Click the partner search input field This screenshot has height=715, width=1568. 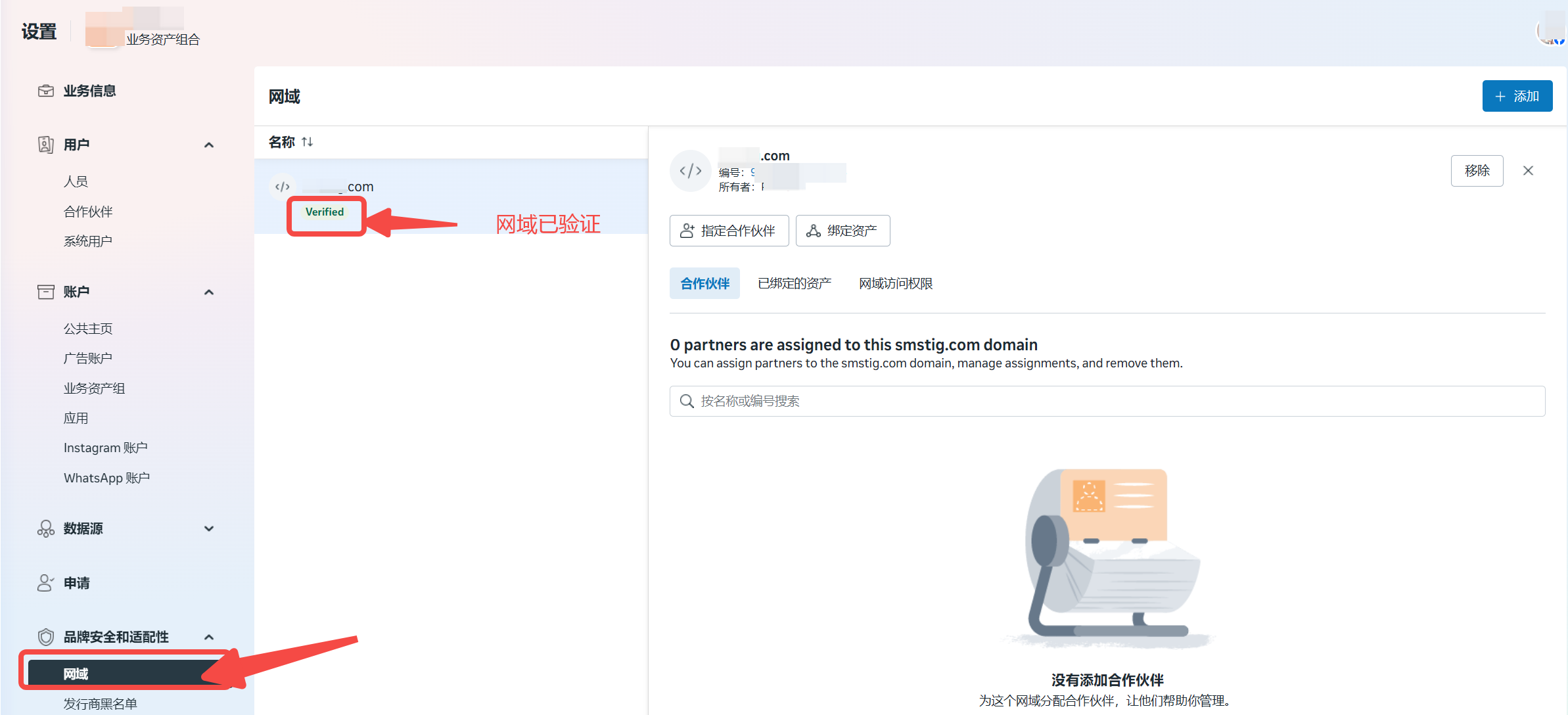click(x=1107, y=401)
